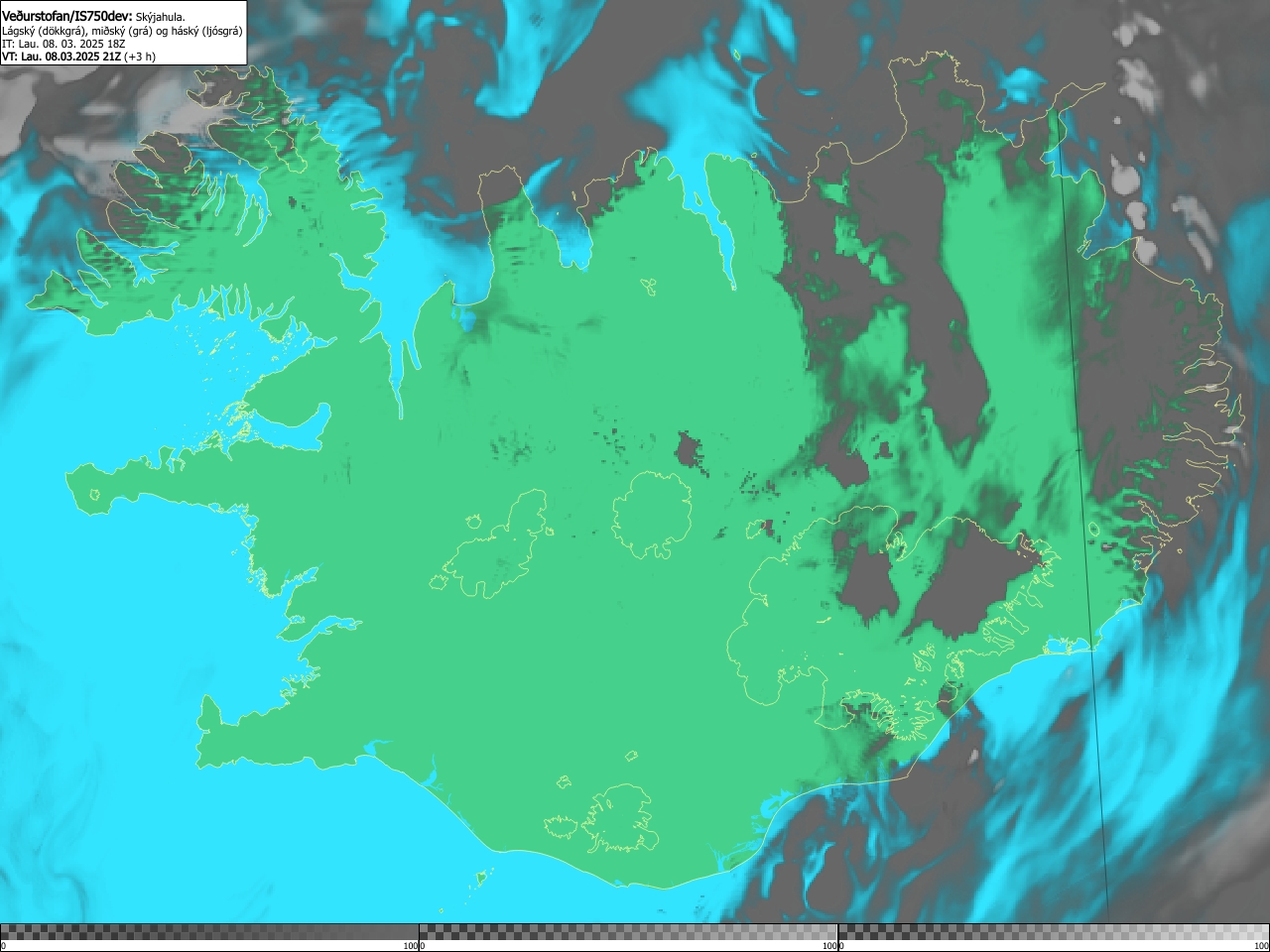Click the mid-cloud grey color bar
1270x952 pixels.
(628, 932)
